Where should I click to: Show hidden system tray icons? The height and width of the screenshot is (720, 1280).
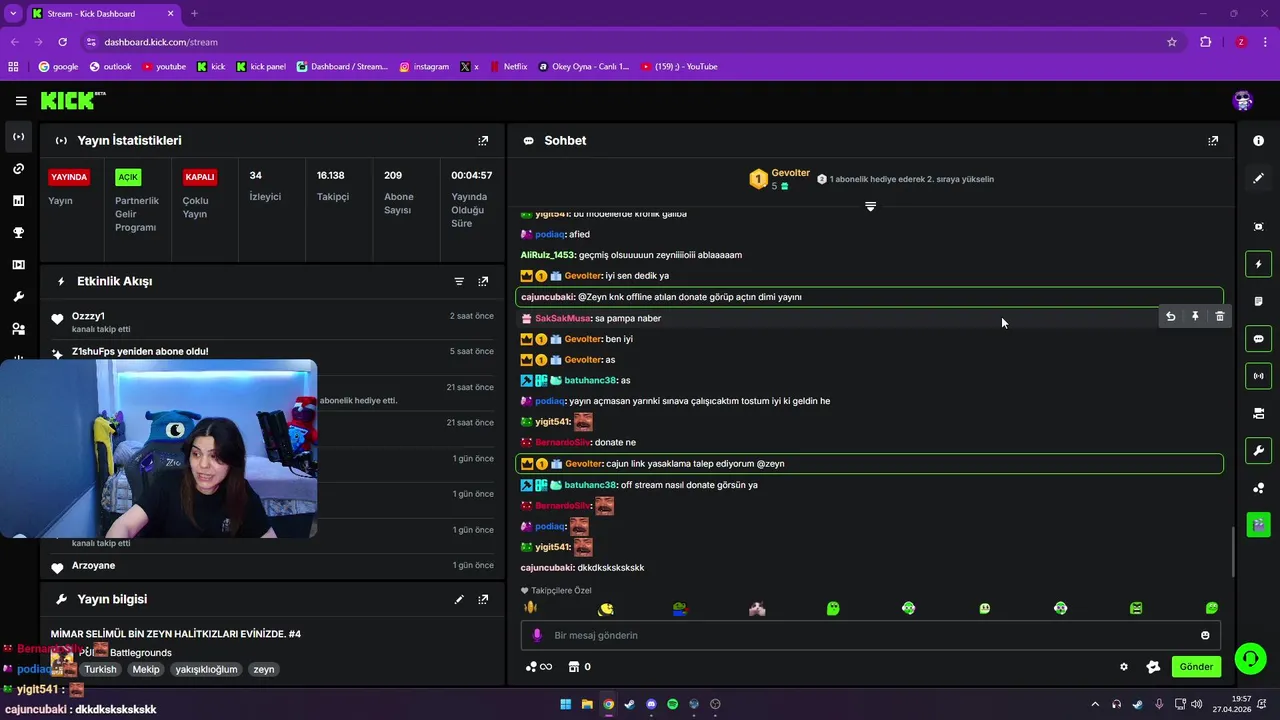(x=1095, y=704)
